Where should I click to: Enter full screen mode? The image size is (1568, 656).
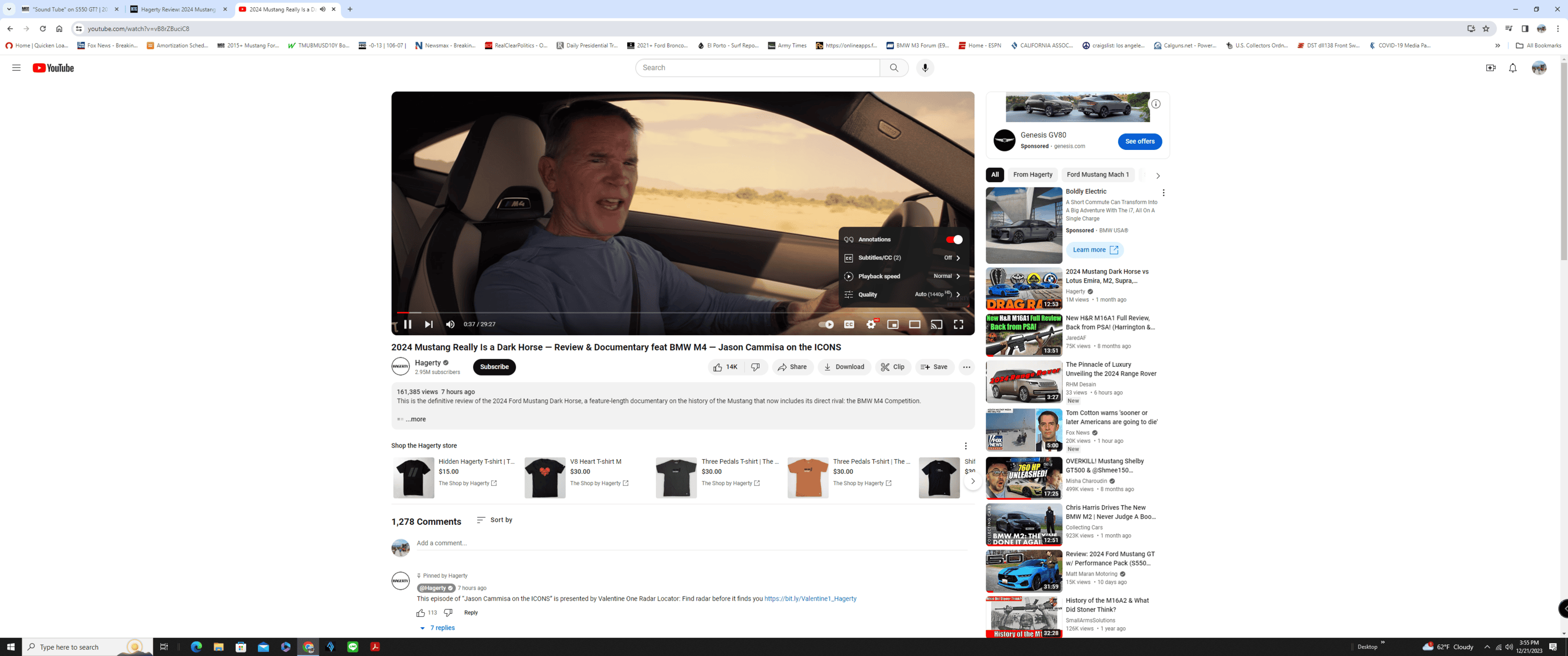(x=959, y=324)
